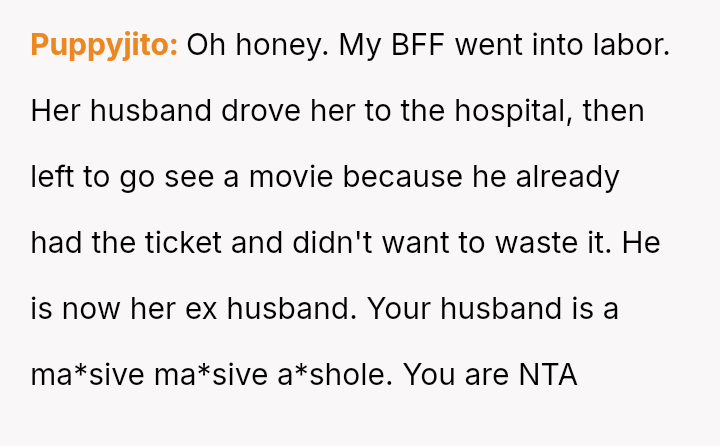This screenshot has height=446, width=720.
Task: Click the word "ticket"
Action: [x=184, y=243]
